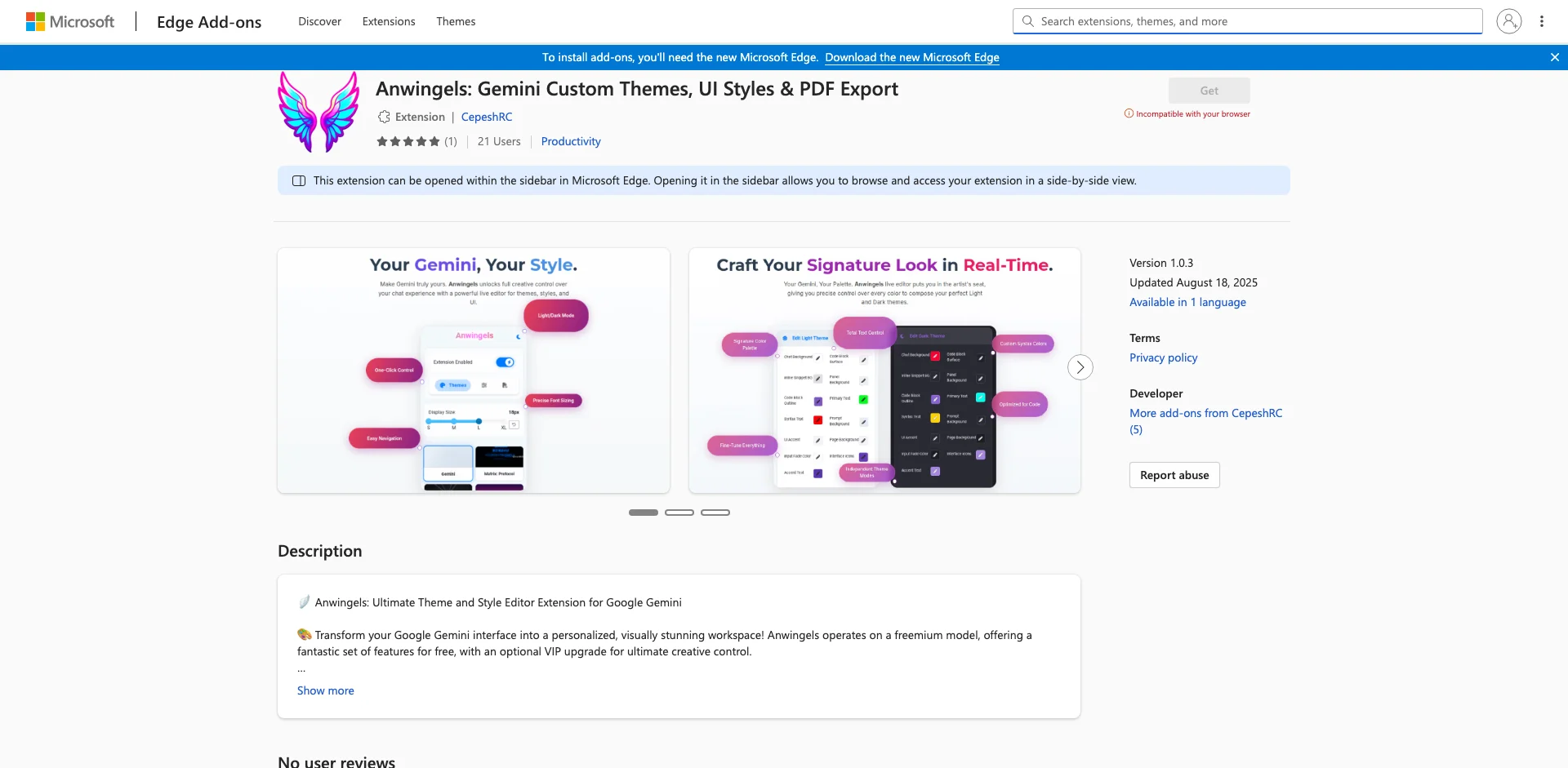The image size is (1568, 768).
Task: Click the search extensions input field
Action: click(x=1241, y=20)
